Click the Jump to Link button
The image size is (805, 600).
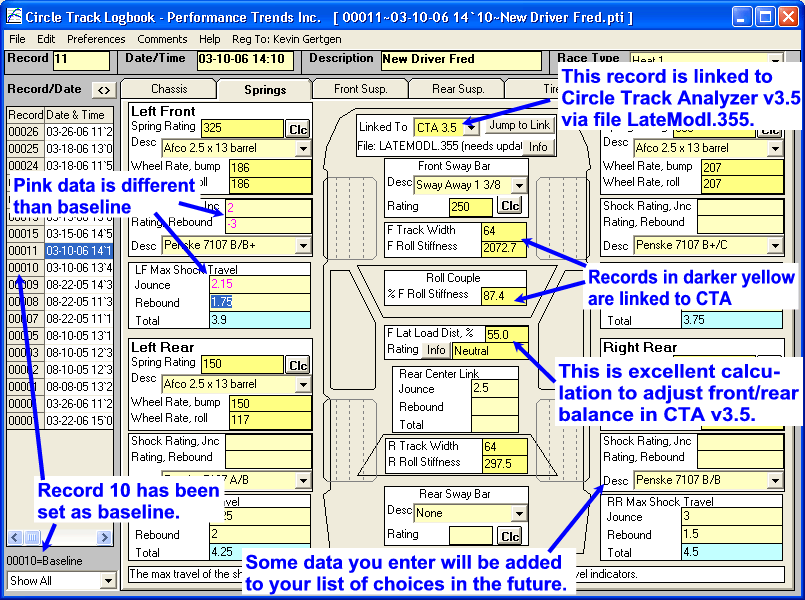coord(520,125)
